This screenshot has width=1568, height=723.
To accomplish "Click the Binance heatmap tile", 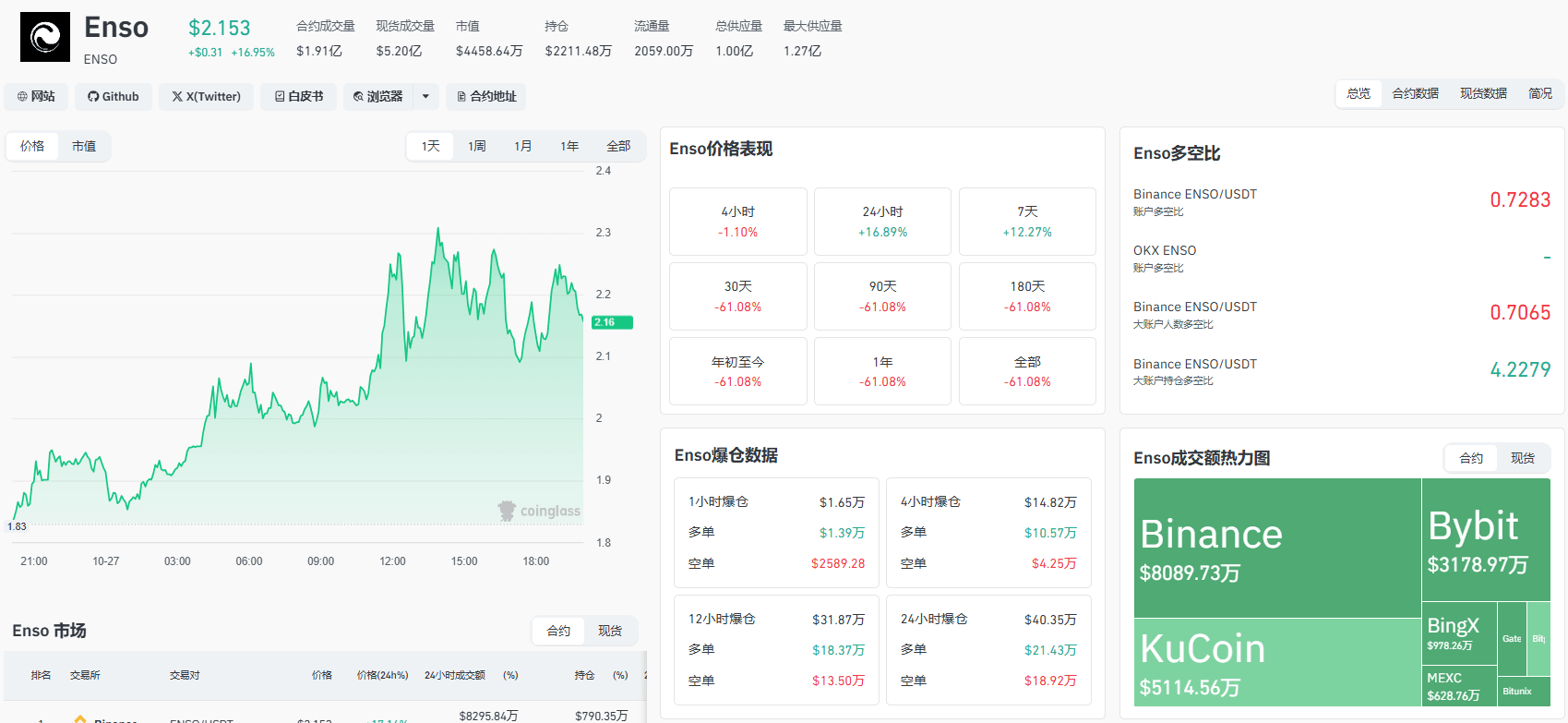I will (x=1277, y=548).
